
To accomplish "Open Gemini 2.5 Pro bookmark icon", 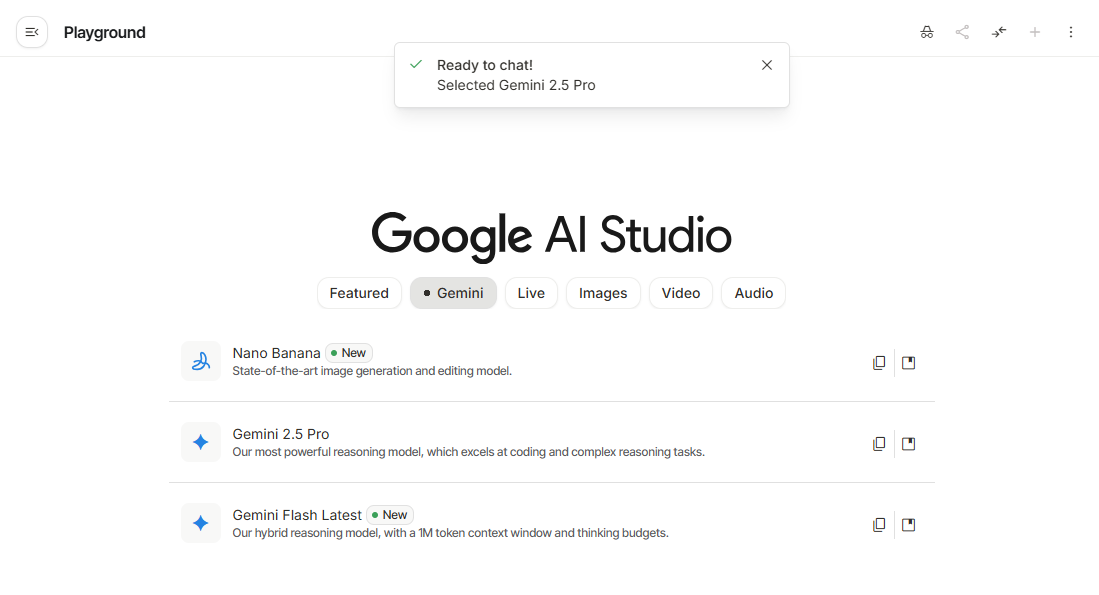I will [x=908, y=444].
